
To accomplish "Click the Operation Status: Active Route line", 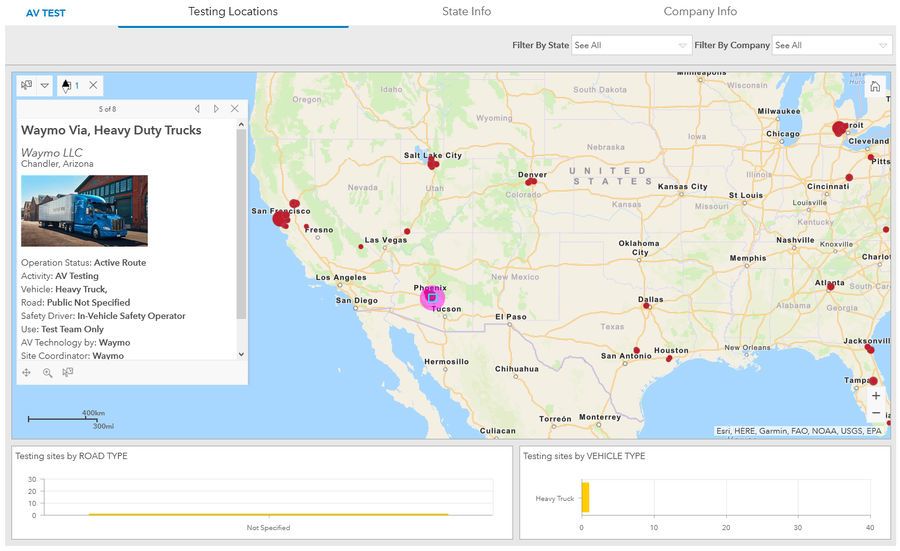I will (84, 262).
